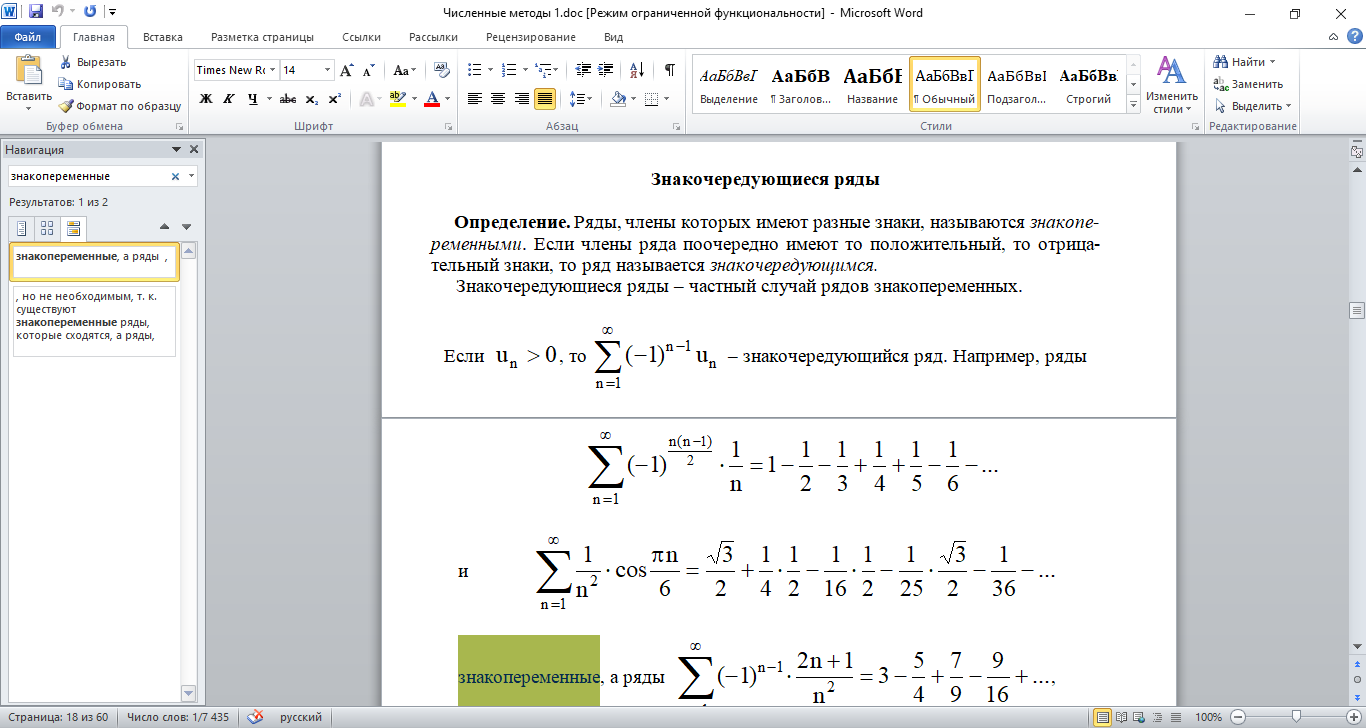Click Undo in the Quick Access toolbar
Screen dimensions: 1366x728
coord(59,13)
